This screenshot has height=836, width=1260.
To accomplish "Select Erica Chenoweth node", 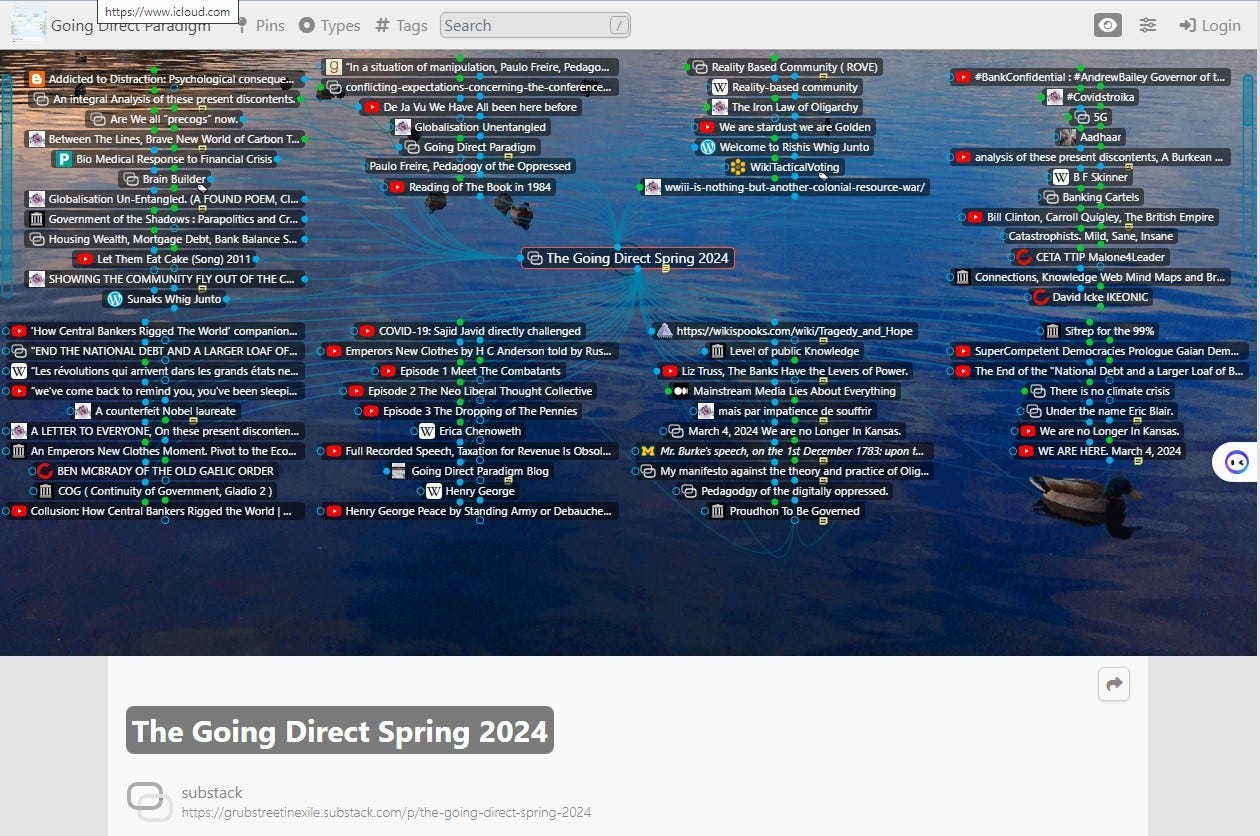I will coord(470,431).
